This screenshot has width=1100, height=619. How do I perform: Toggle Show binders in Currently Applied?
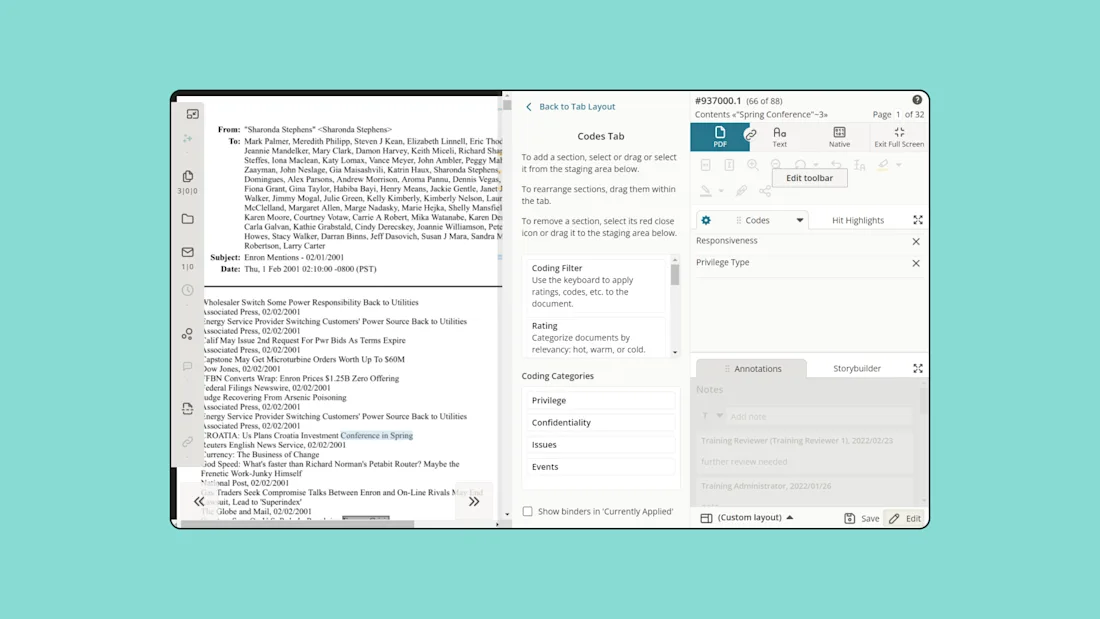tap(528, 512)
